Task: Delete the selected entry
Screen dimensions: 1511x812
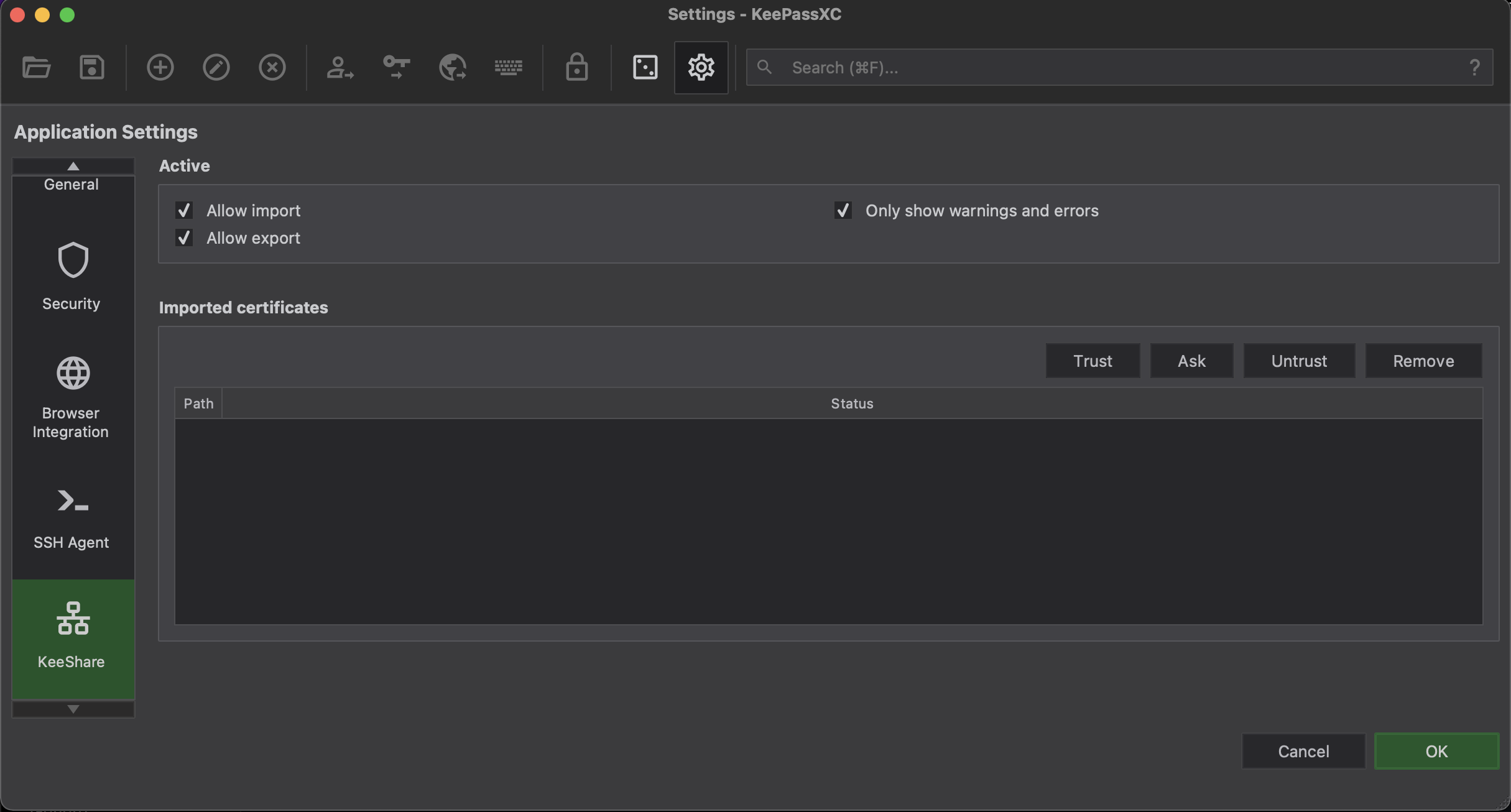Action: [x=272, y=67]
